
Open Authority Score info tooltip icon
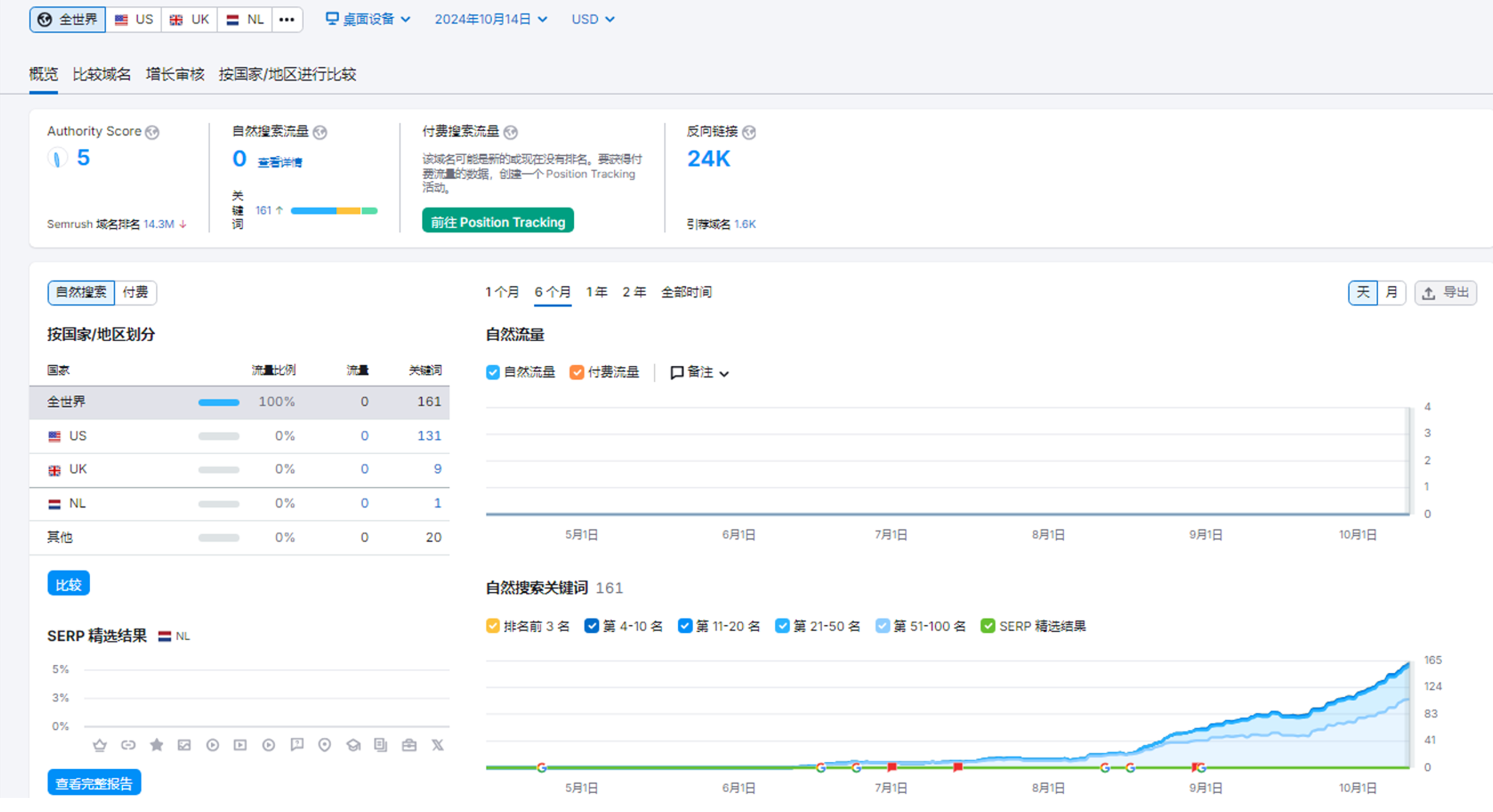pos(152,132)
